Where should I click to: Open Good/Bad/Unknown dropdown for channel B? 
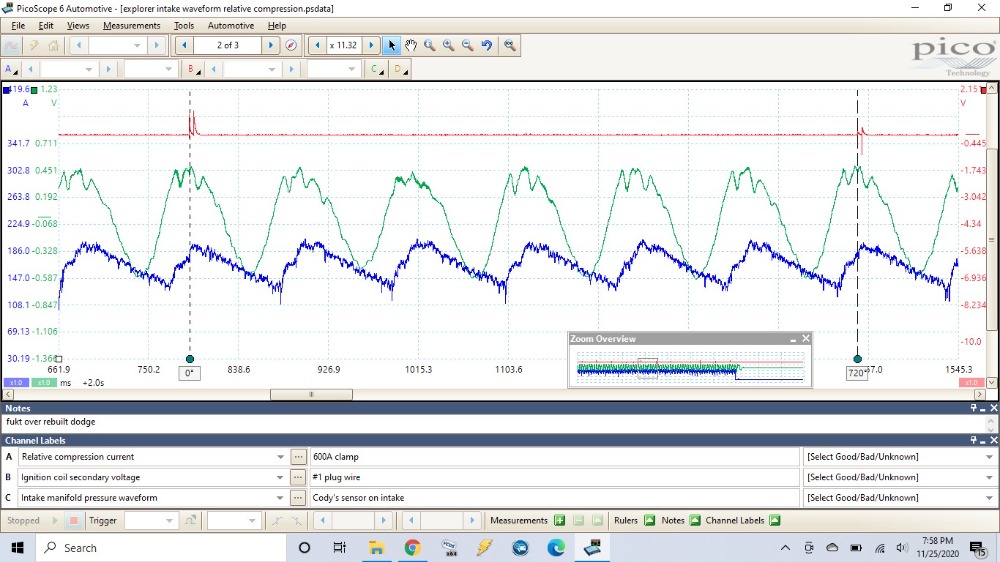coord(989,477)
